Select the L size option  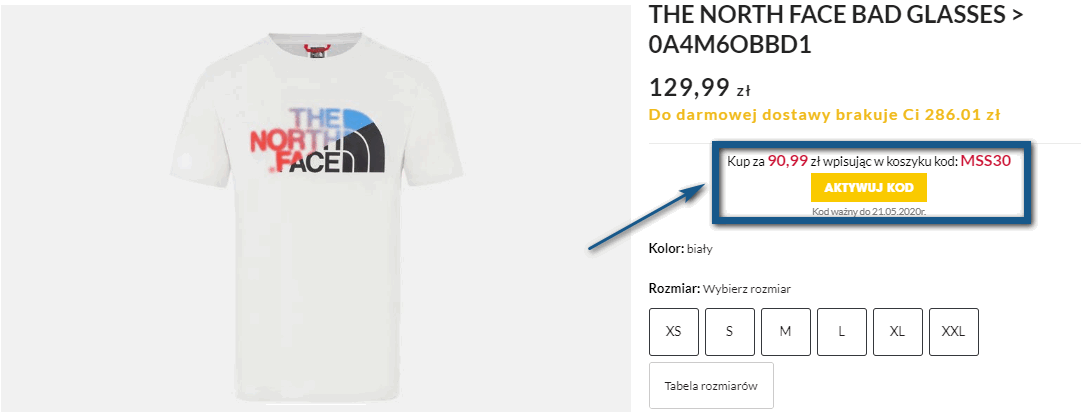[x=842, y=332]
